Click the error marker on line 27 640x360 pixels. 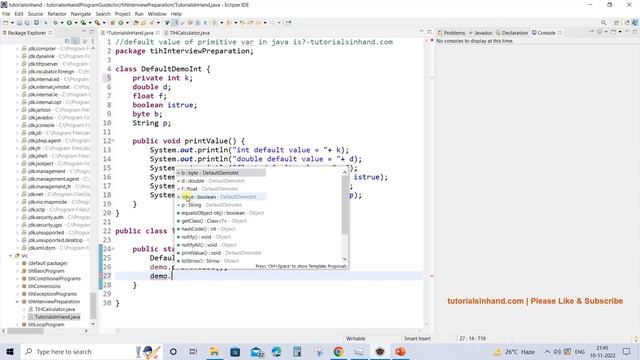[x=101, y=276]
